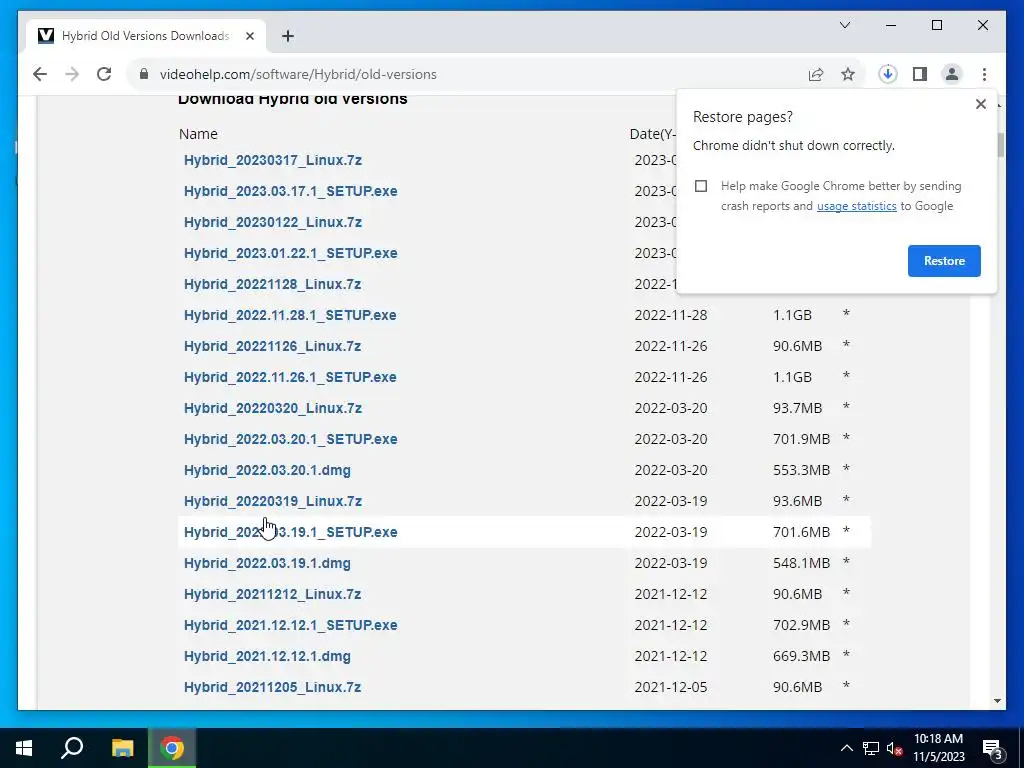The height and width of the screenshot is (768, 1024).
Task: Select the Hybrid_20211205_Linux.7z link
Action: coord(272,687)
